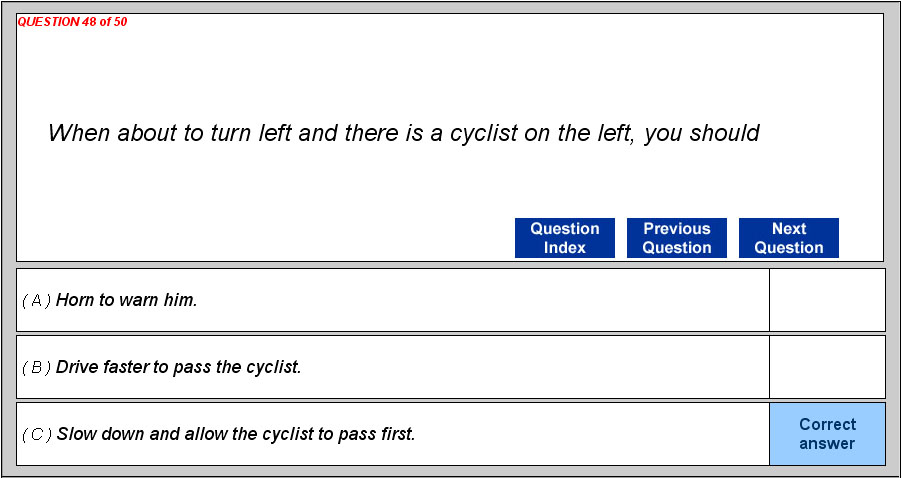This screenshot has height=478, width=902.
Task: Click the (C) letter marker
Action: coord(36,434)
